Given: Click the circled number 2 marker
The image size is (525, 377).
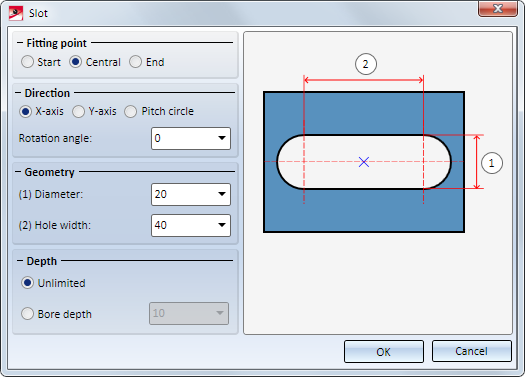Looking at the screenshot, I should 366,64.
